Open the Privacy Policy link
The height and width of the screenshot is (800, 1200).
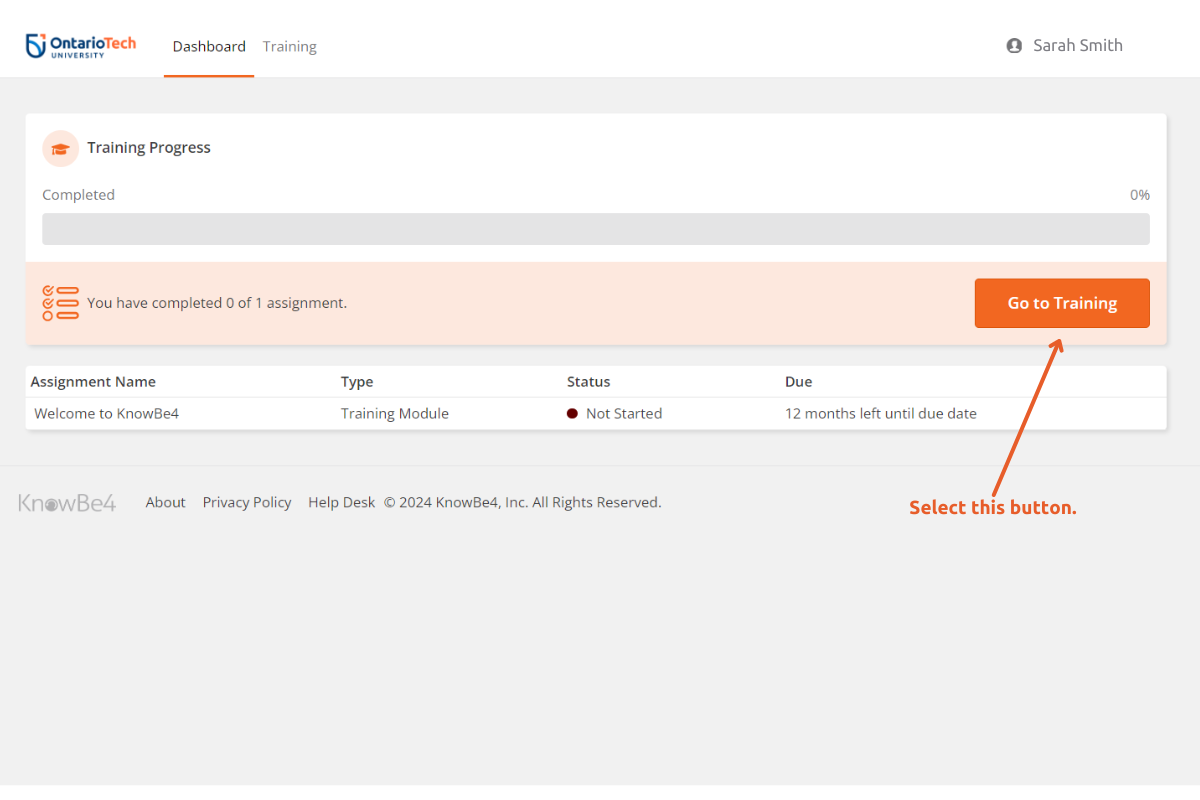[247, 503]
